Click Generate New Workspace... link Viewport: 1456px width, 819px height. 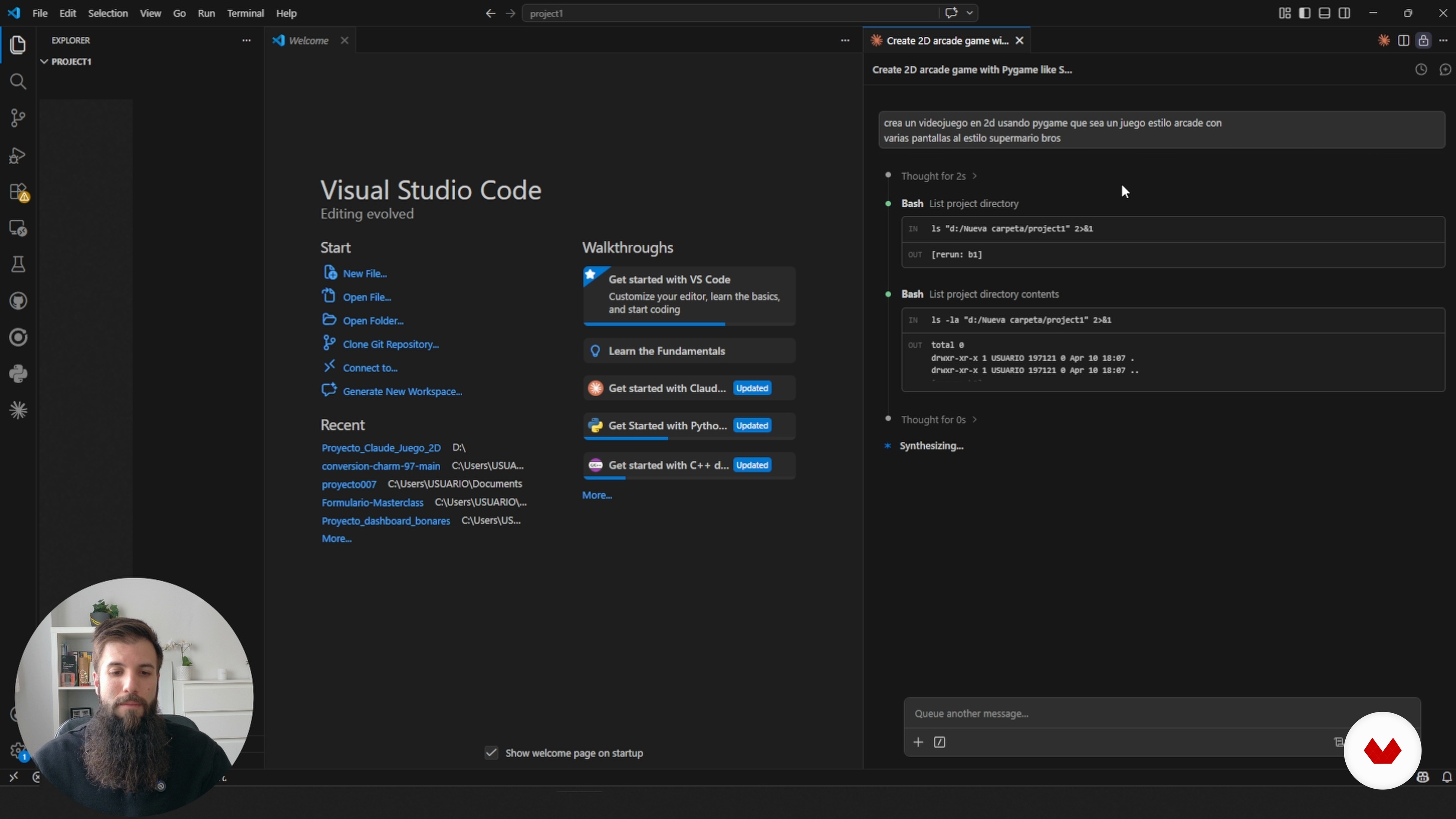[x=402, y=391]
